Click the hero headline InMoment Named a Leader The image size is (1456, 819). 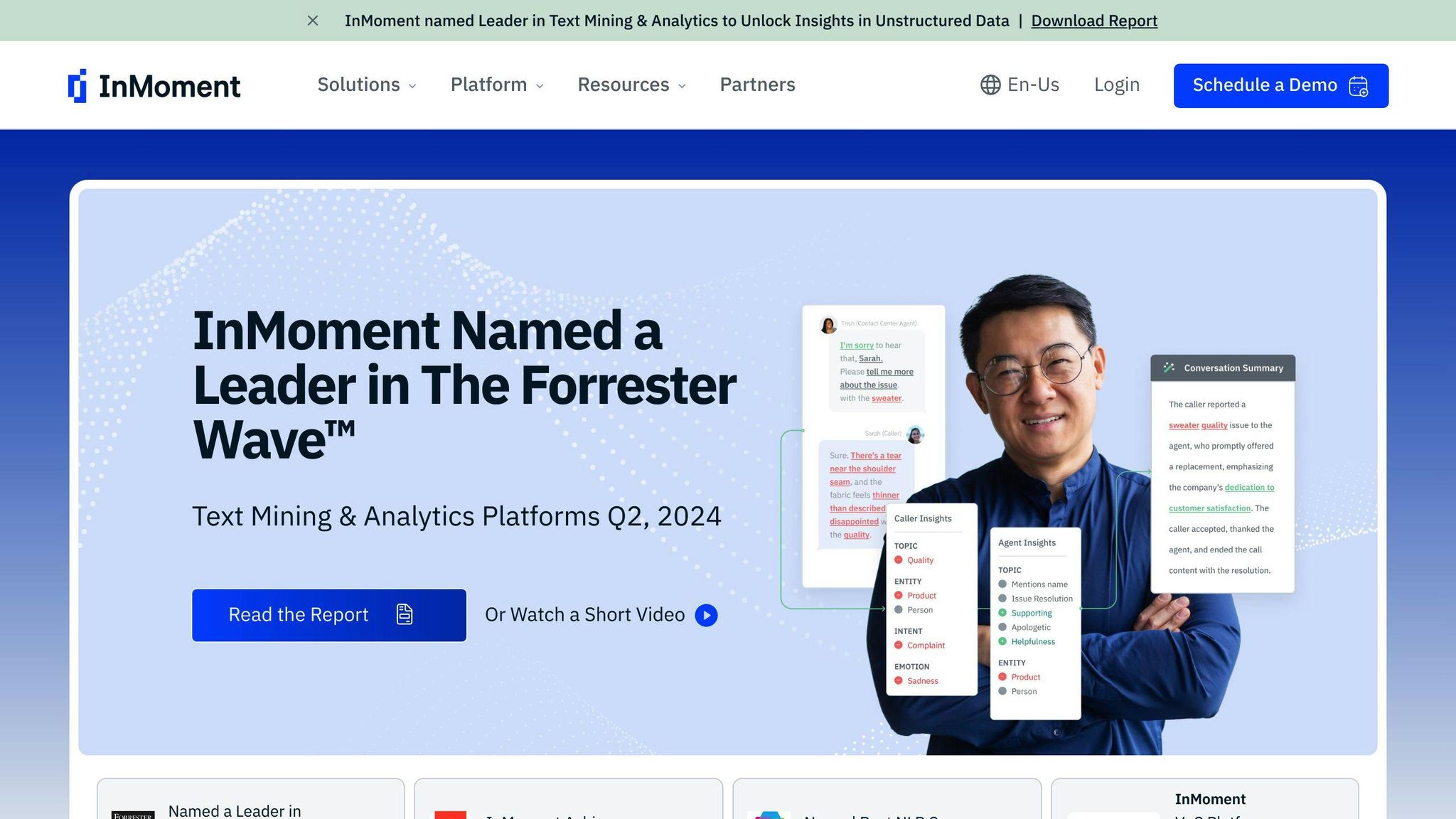pos(464,385)
